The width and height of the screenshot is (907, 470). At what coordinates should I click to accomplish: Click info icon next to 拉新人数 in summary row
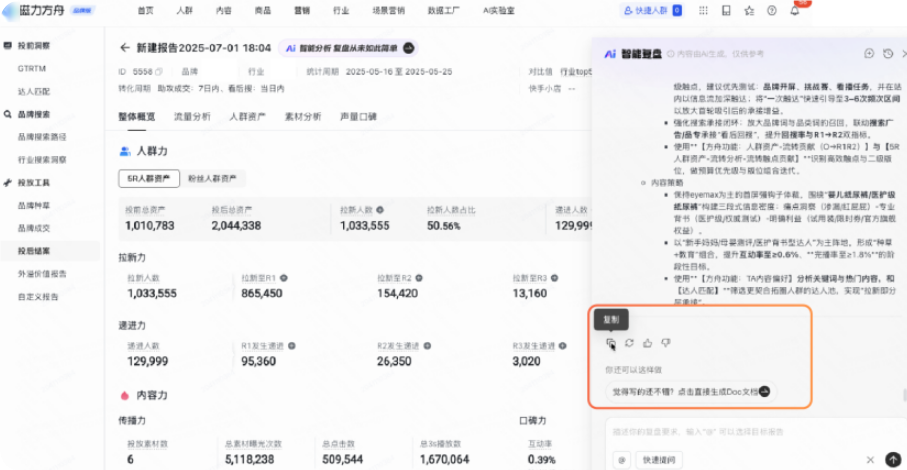click(380, 210)
